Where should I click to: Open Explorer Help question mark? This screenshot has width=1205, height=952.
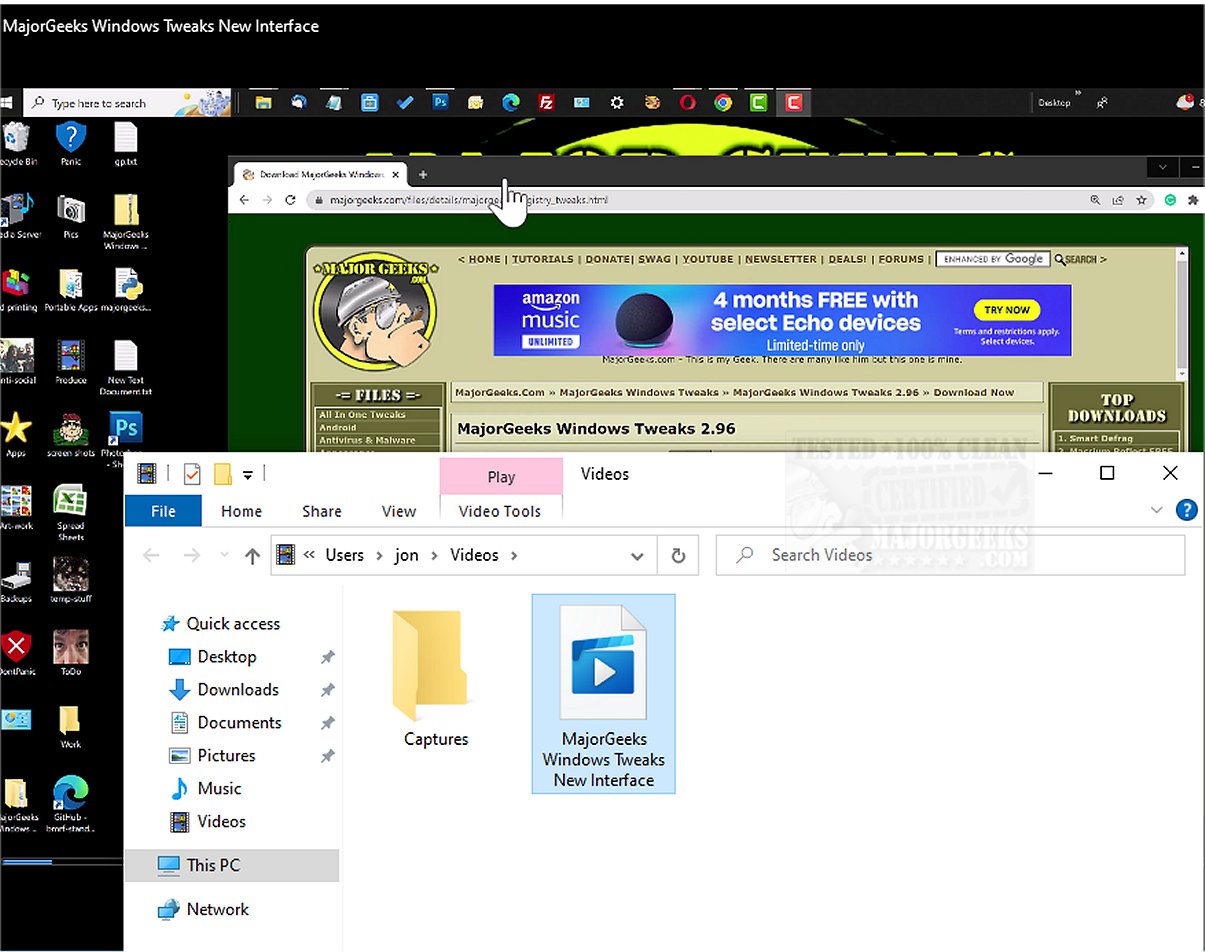1187,510
